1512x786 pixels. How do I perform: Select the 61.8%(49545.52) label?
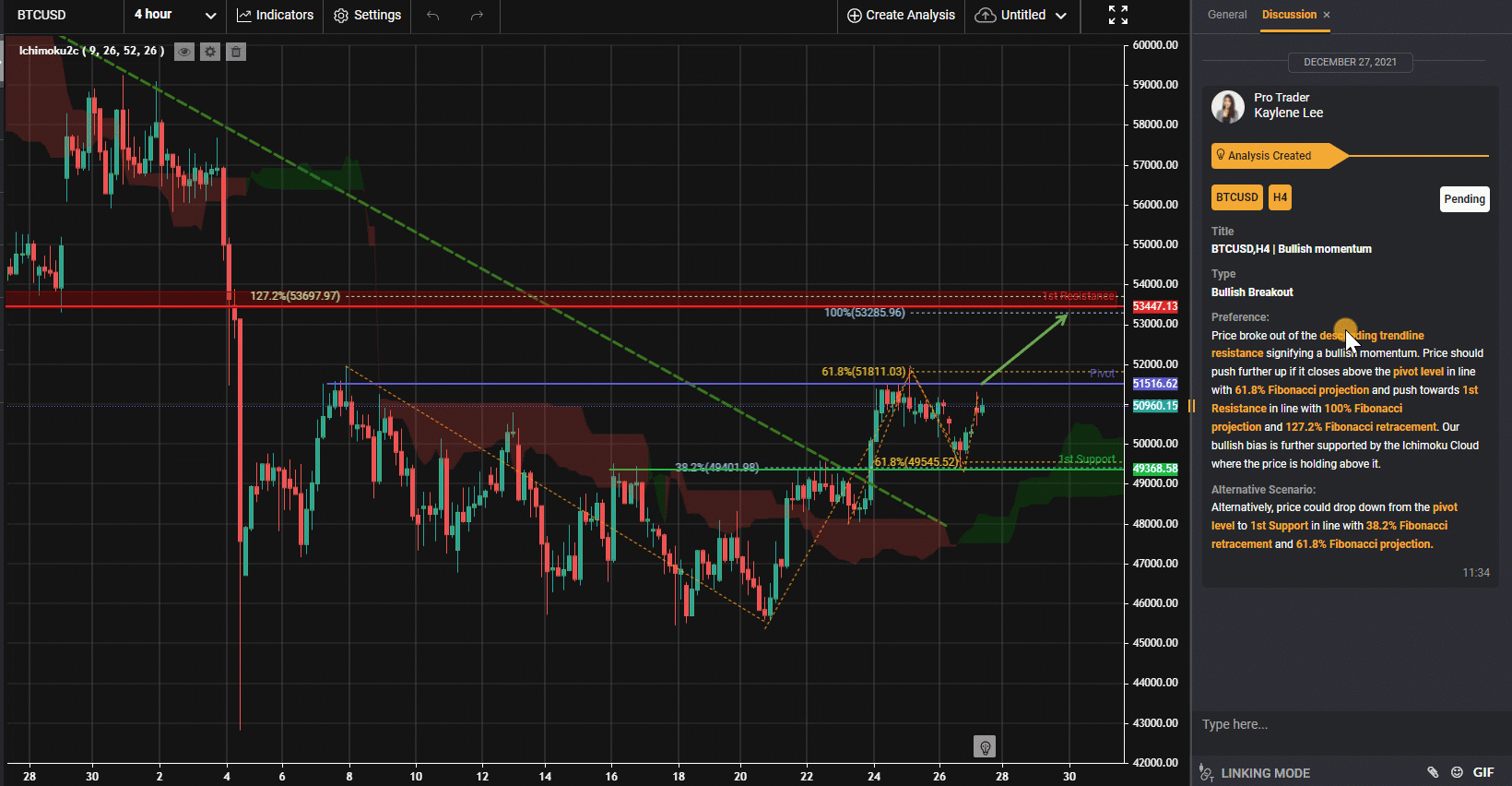pos(915,462)
